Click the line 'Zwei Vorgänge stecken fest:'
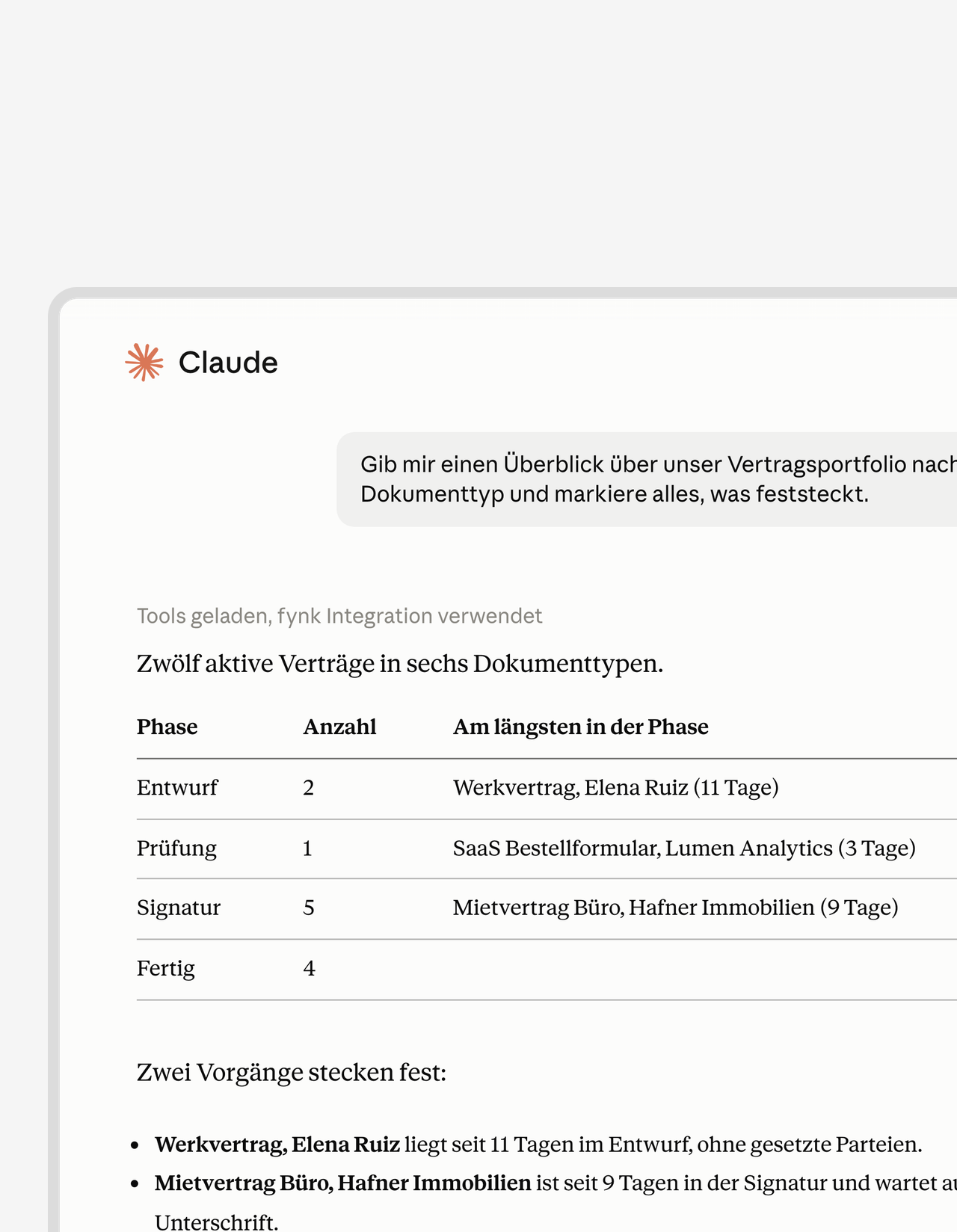The width and height of the screenshot is (957, 1232). point(292,1073)
